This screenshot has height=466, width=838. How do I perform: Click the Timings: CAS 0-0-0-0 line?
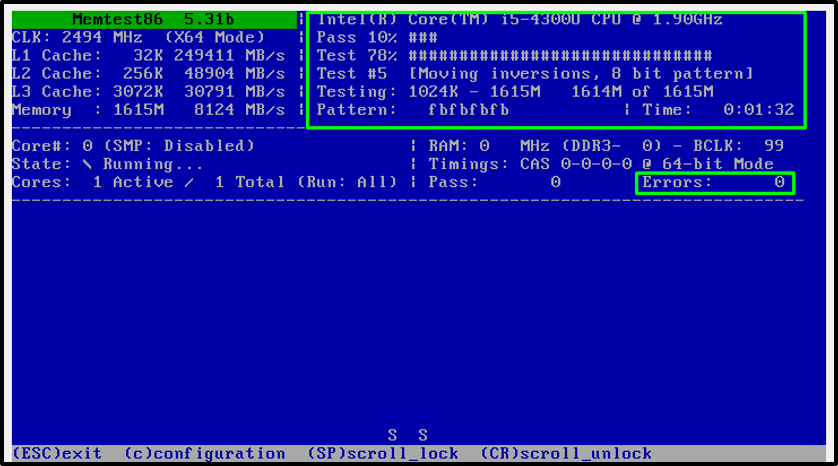tap(601, 164)
